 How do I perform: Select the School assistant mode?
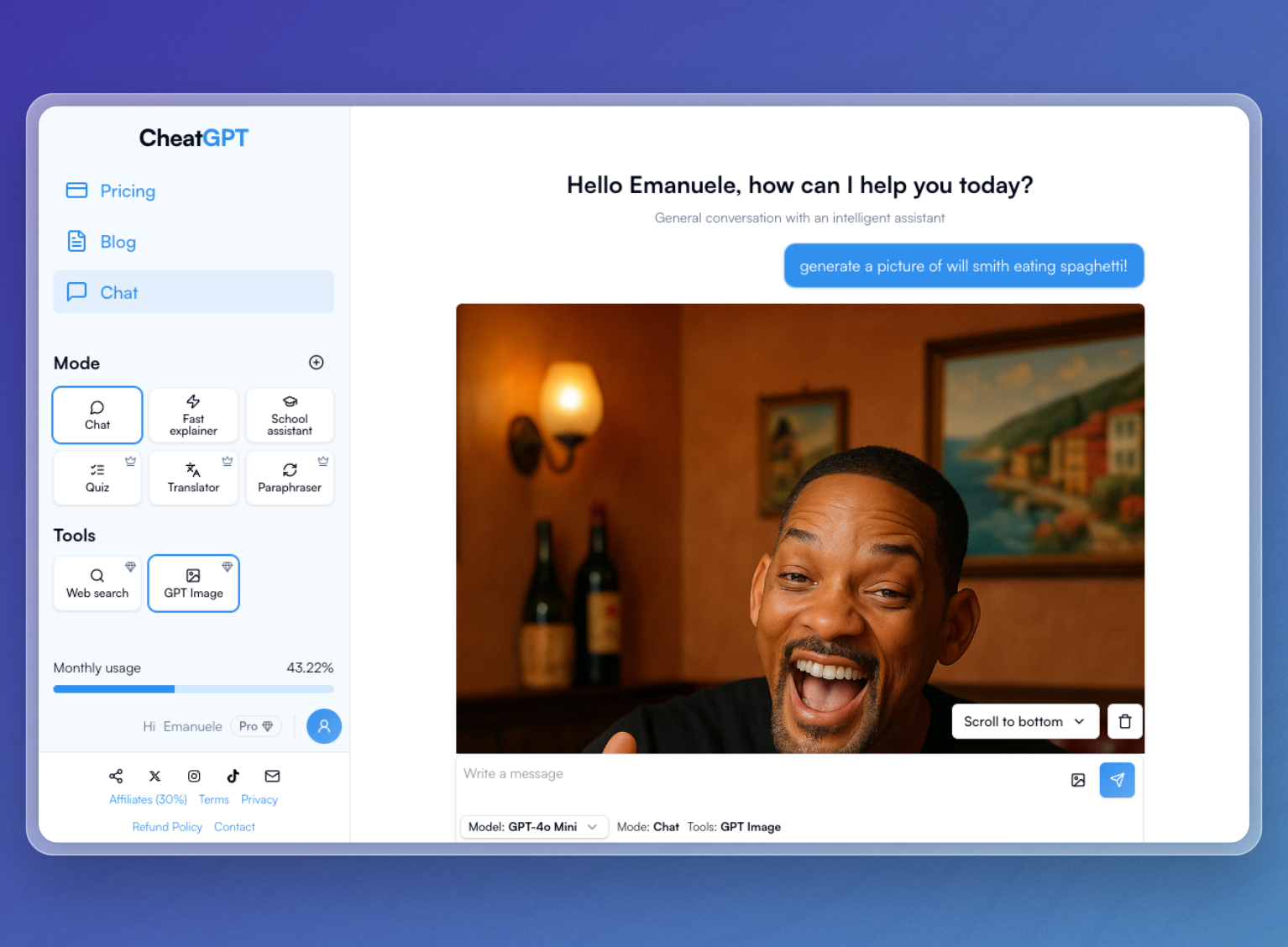[x=290, y=415]
